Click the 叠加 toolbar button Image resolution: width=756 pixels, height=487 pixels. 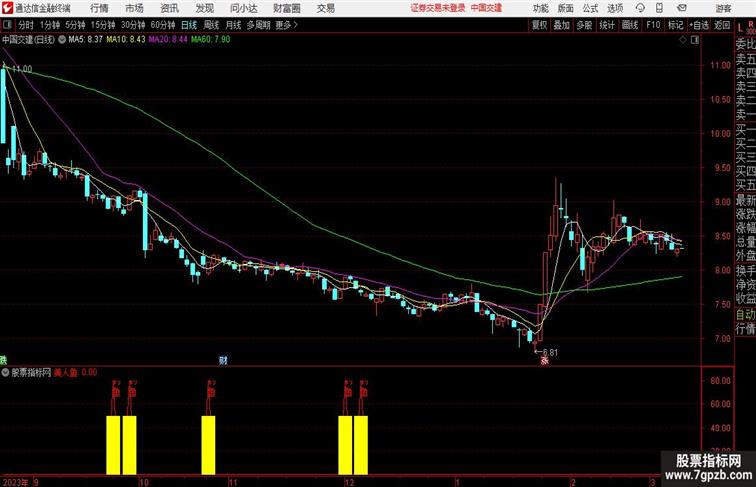coord(562,25)
